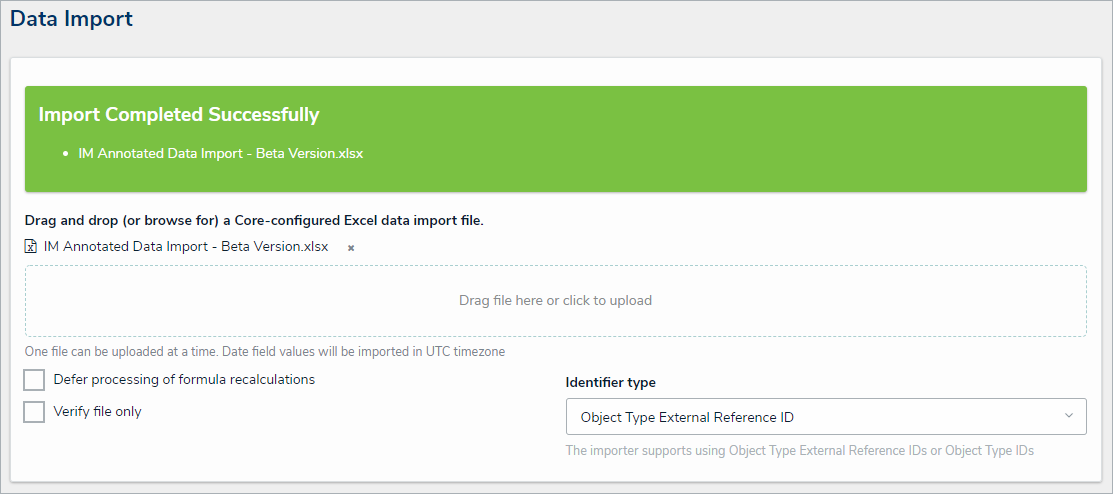The width and height of the screenshot is (1113, 494).
Task: Remove the uploaded xlsx file with the x
Action: point(351,247)
